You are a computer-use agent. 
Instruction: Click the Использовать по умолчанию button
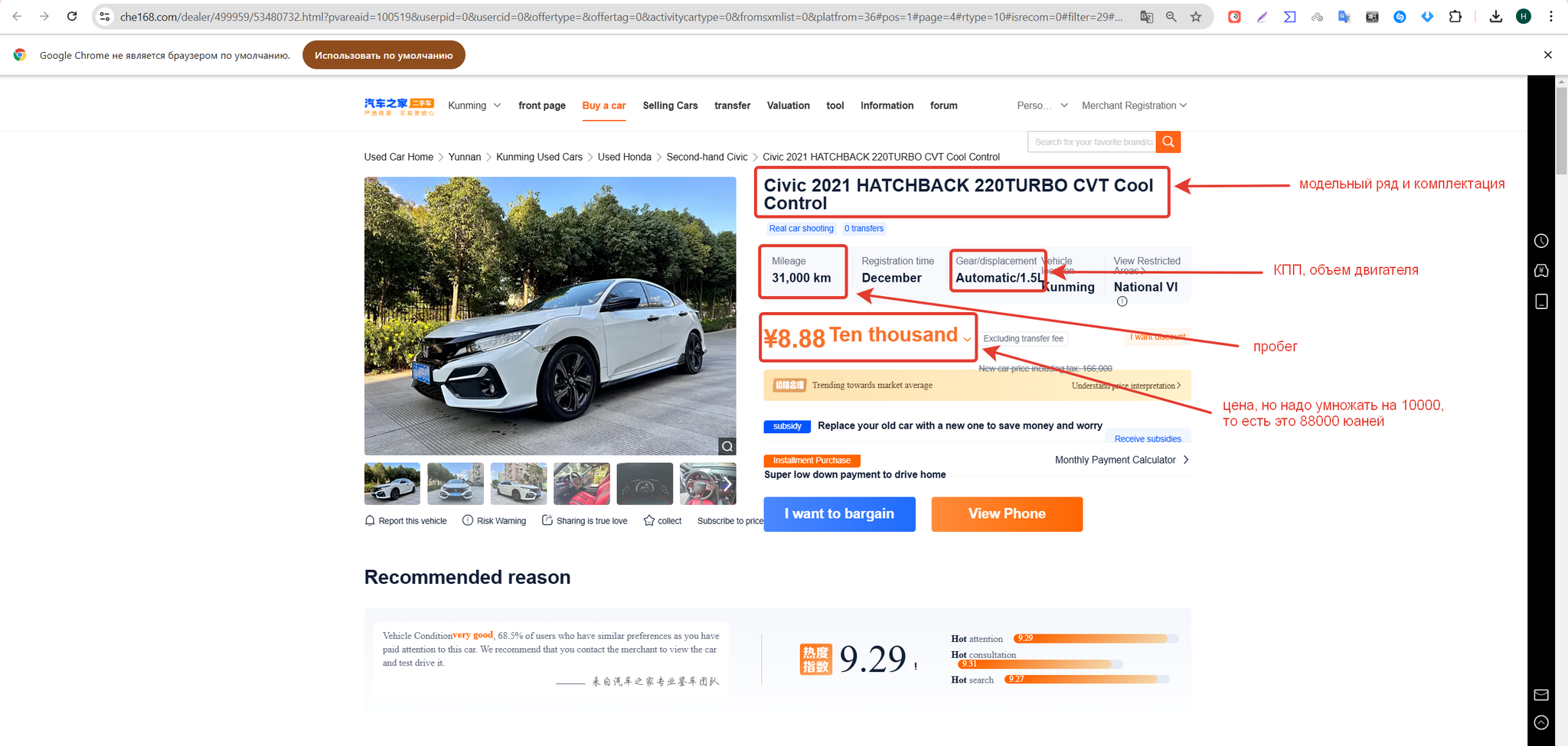tap(384, 55)
